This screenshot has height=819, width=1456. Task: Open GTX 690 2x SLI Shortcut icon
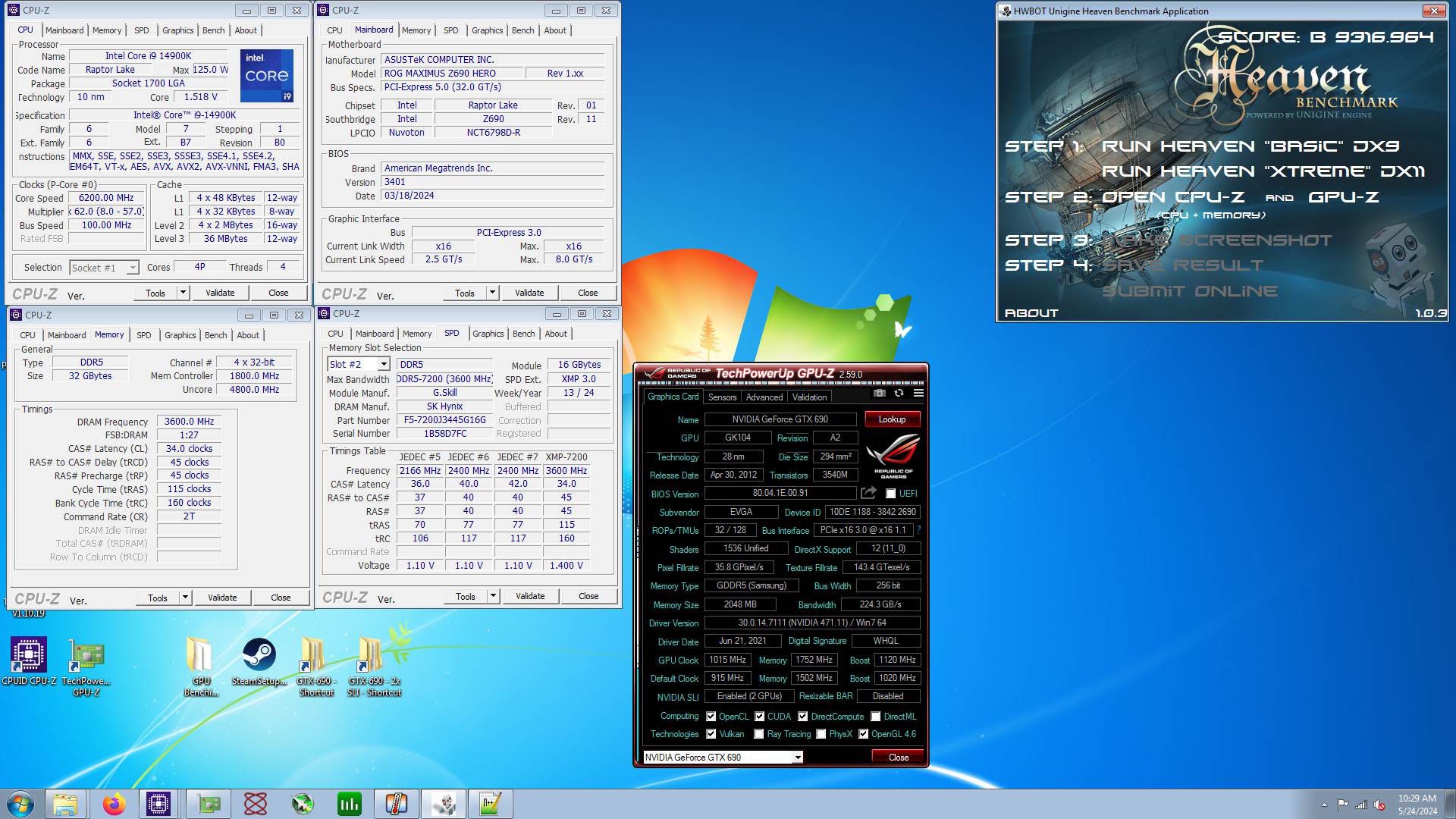point(374,667)
